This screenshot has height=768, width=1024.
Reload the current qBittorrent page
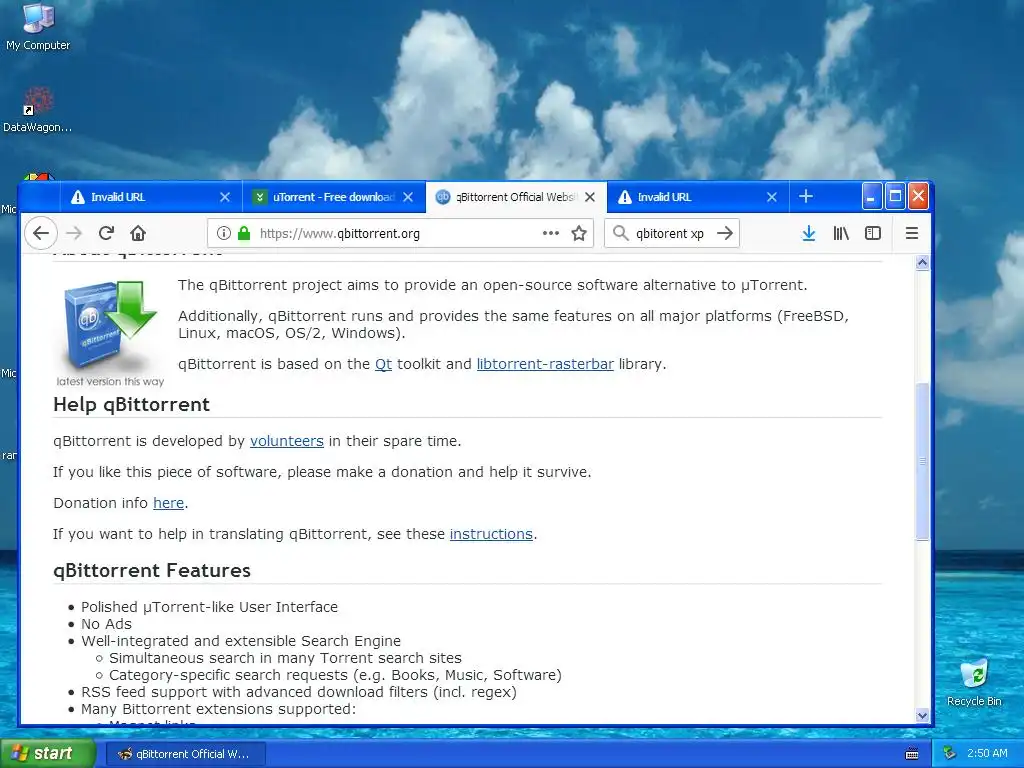point(106,233)
